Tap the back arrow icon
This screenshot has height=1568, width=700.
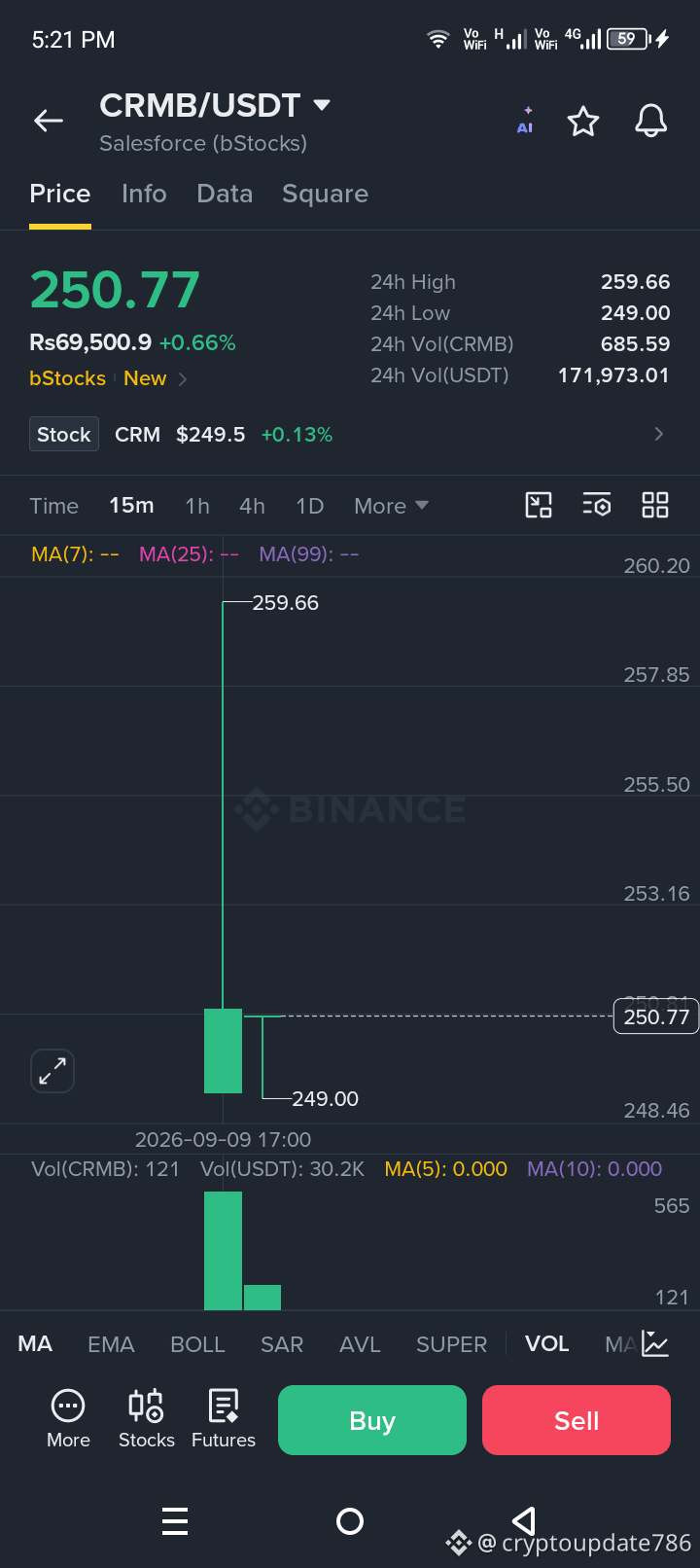49,121
